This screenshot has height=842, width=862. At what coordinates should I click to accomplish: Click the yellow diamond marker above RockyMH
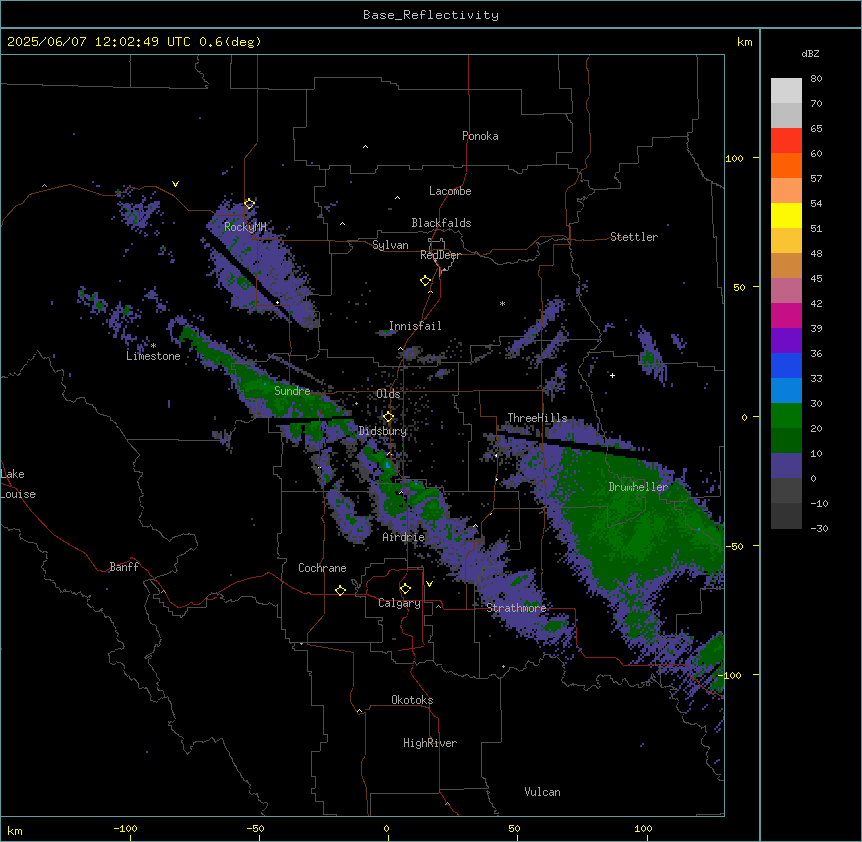(249, 204)
